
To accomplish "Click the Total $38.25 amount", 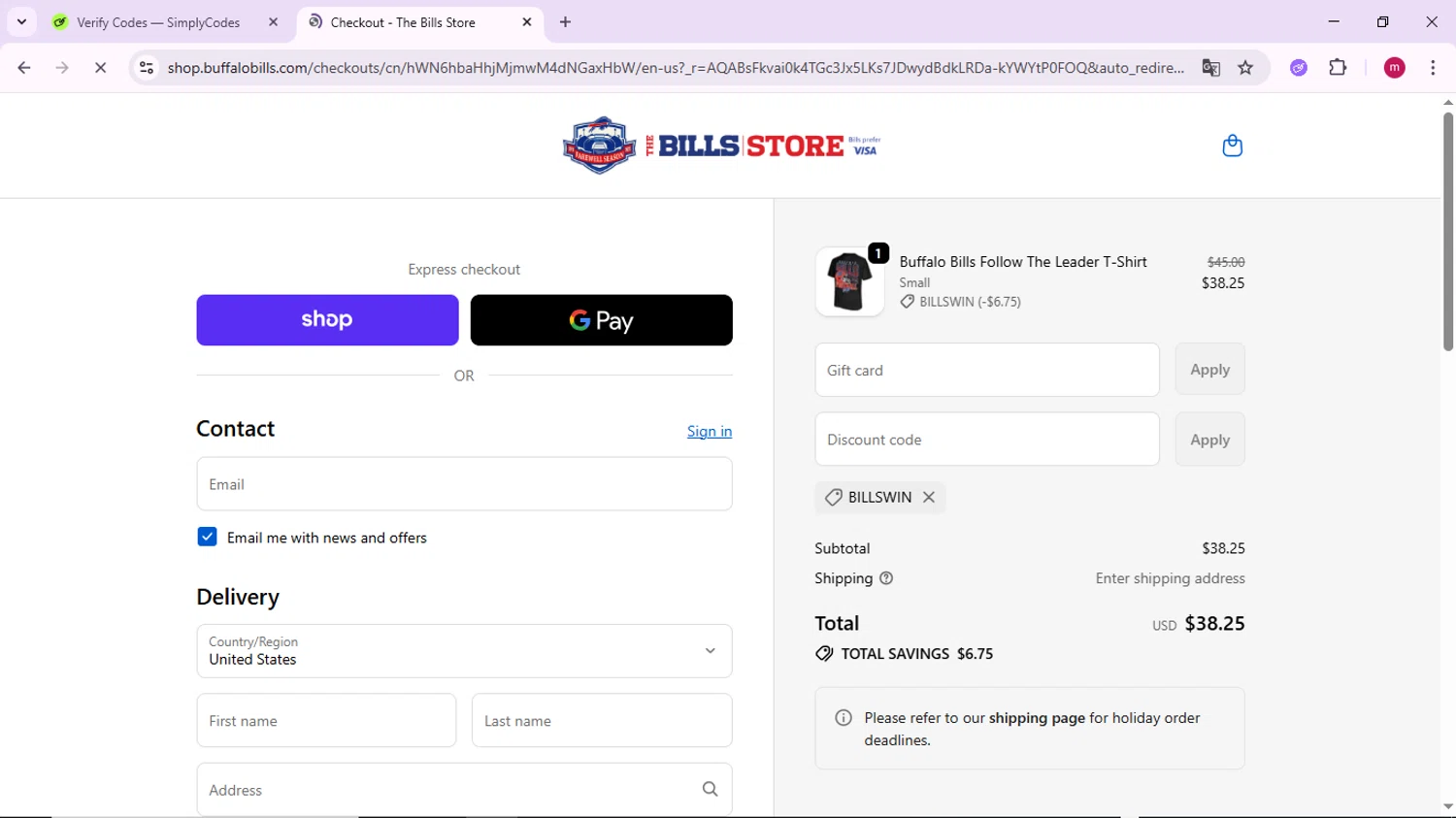I will [x=1214, y=624].
